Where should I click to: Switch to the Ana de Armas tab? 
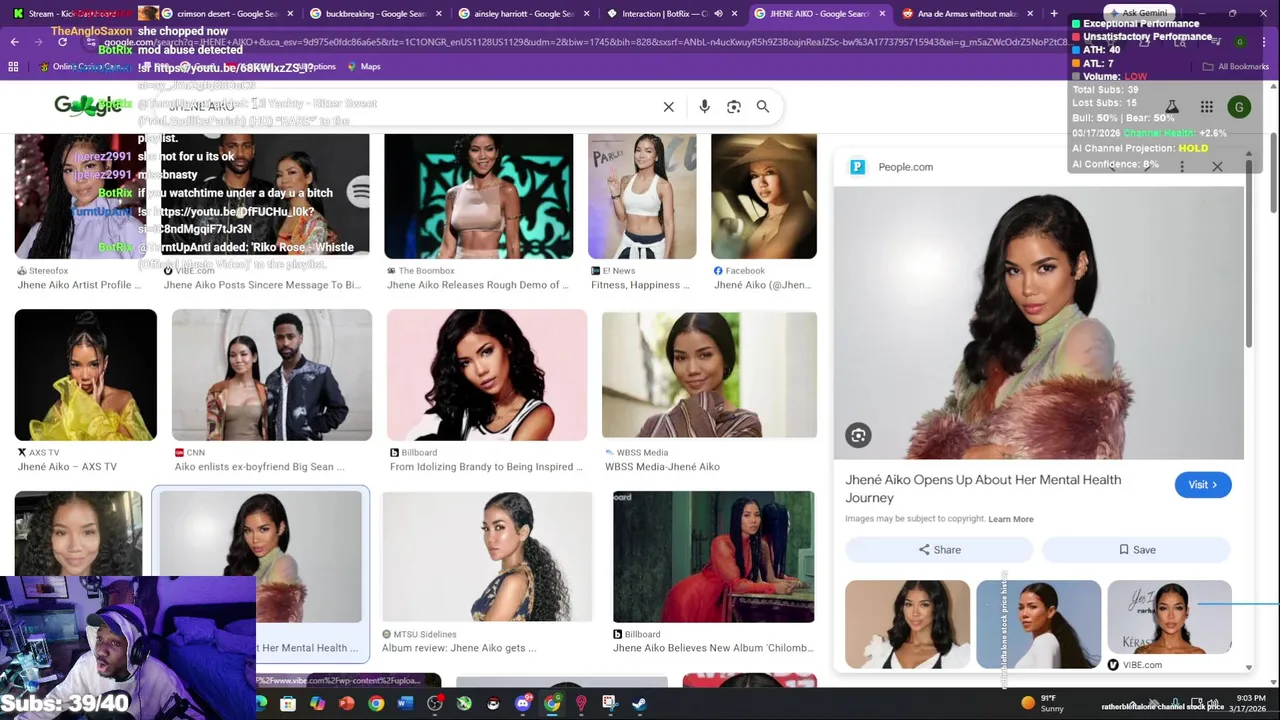pos(966,13)
